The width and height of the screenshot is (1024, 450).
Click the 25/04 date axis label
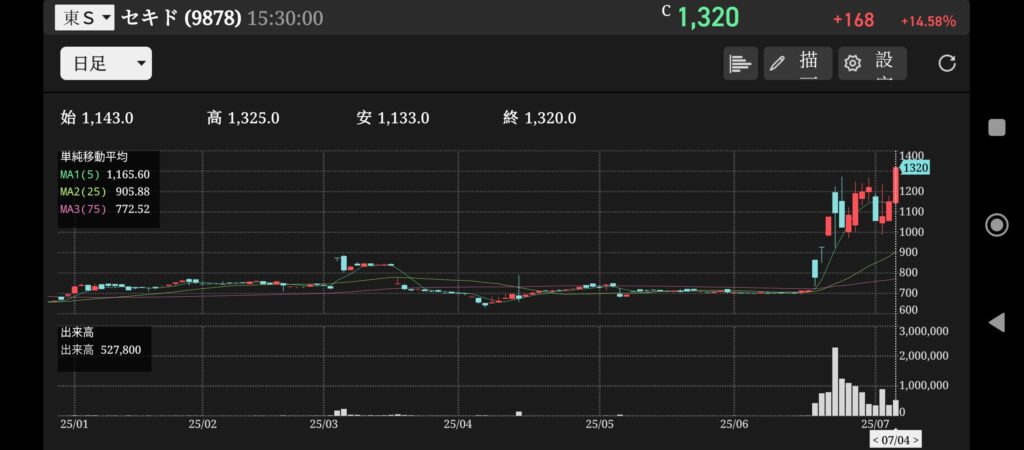[x=458, y=425]
